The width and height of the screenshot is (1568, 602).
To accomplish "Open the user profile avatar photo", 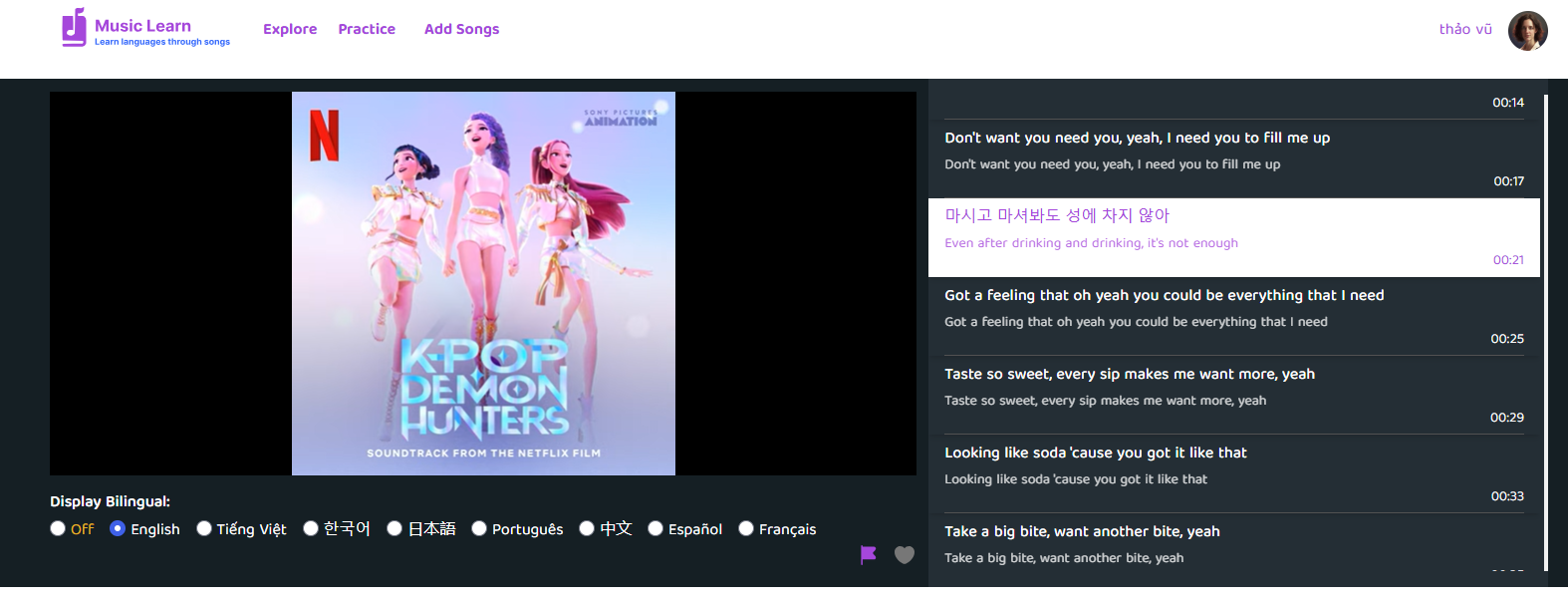I will [x=1527, y=31].
